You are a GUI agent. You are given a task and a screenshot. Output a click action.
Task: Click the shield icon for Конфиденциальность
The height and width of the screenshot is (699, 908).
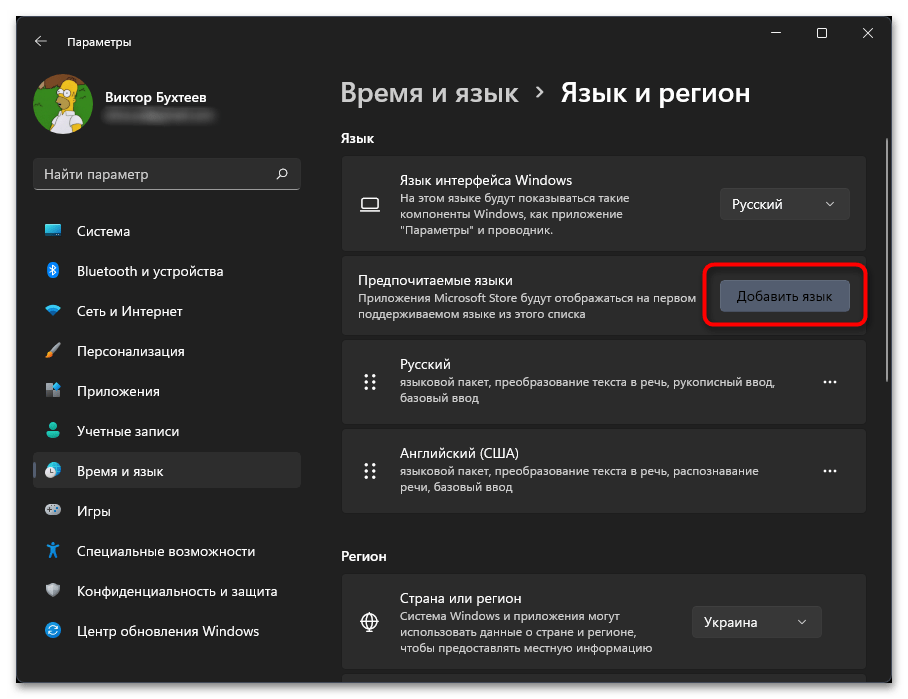point(53,590)
